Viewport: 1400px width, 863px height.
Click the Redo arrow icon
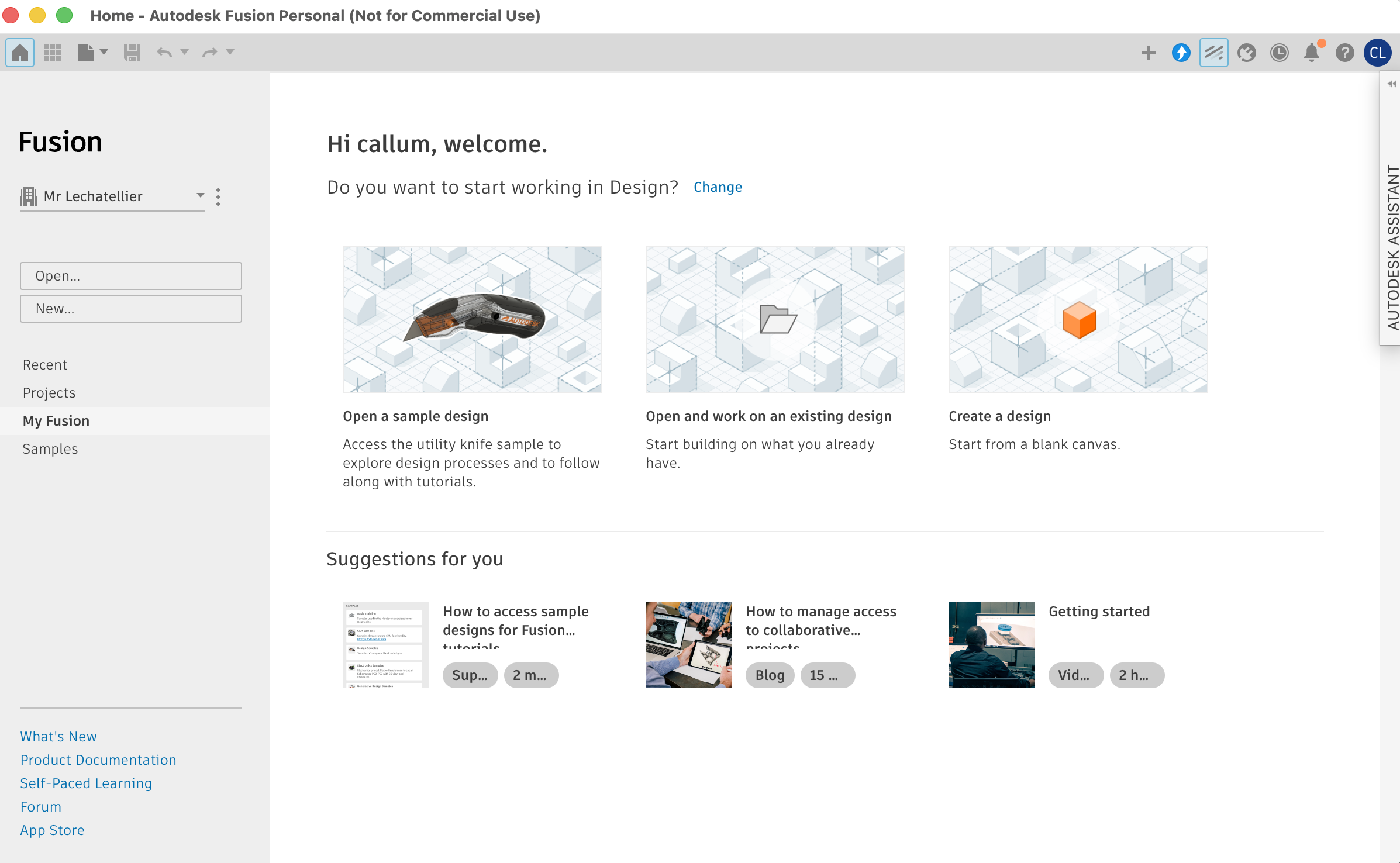[209, 53]
